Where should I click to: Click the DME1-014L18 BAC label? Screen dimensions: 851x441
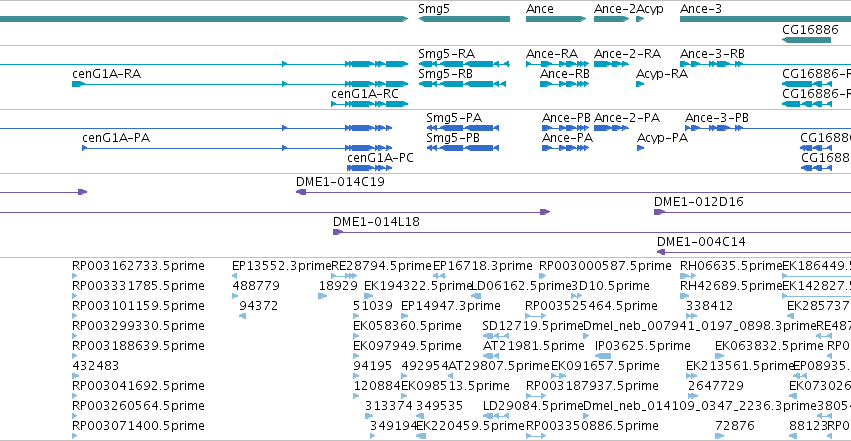(x=376, y=222)
